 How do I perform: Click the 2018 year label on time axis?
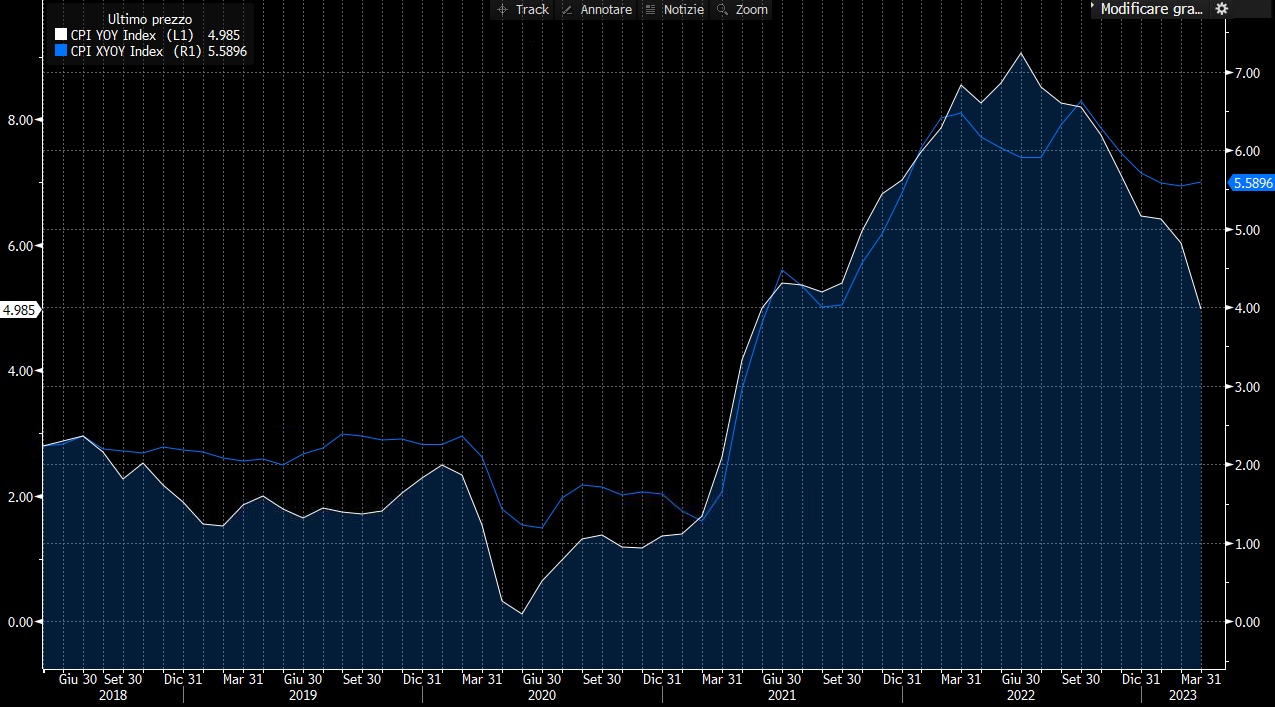[x=112, y=694]
